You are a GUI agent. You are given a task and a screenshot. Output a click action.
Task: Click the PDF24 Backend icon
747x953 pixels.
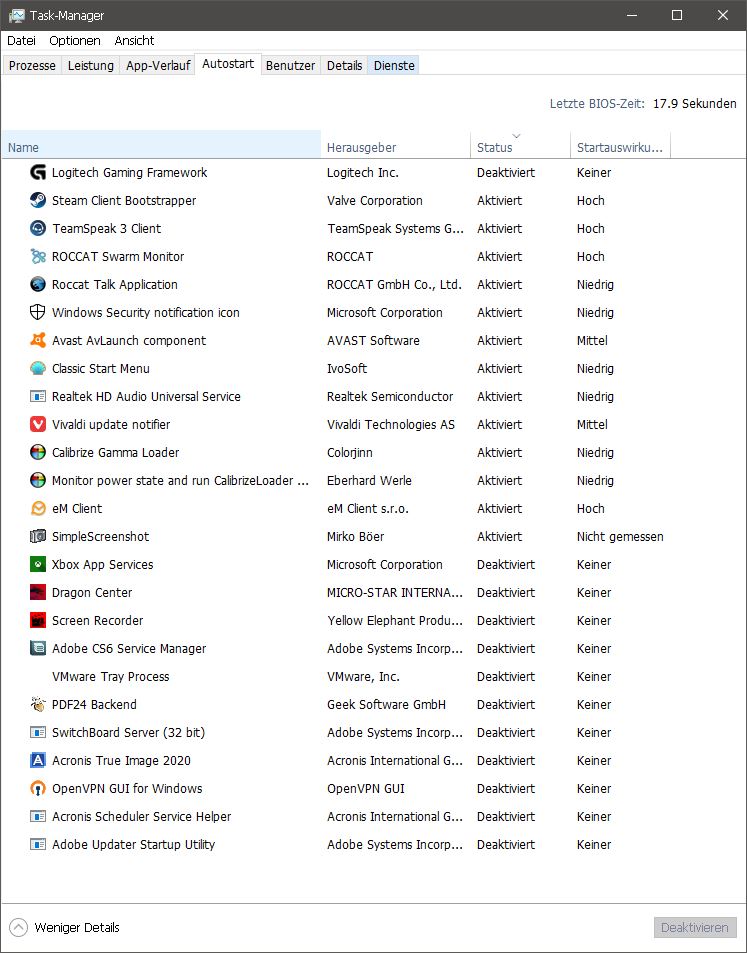pyautogui.click(x=38, y=704)
